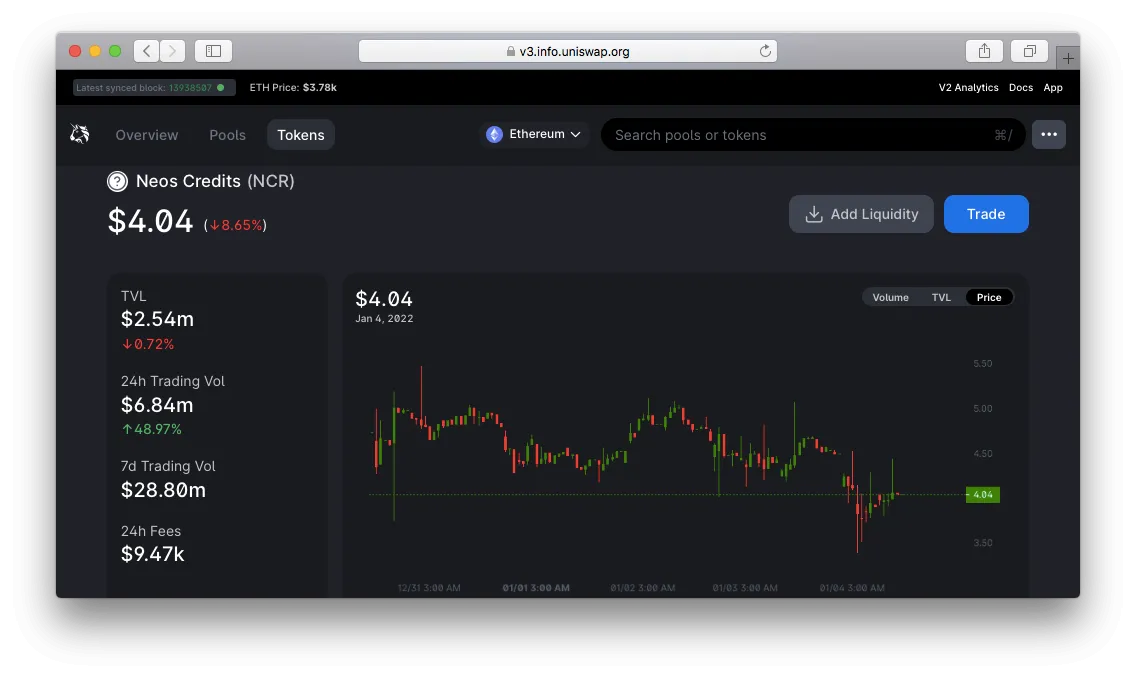The width and height of the screenshot is (1136, 678).
Task: Click the $6.84m 24h trading volume
Action: [157, 404]
